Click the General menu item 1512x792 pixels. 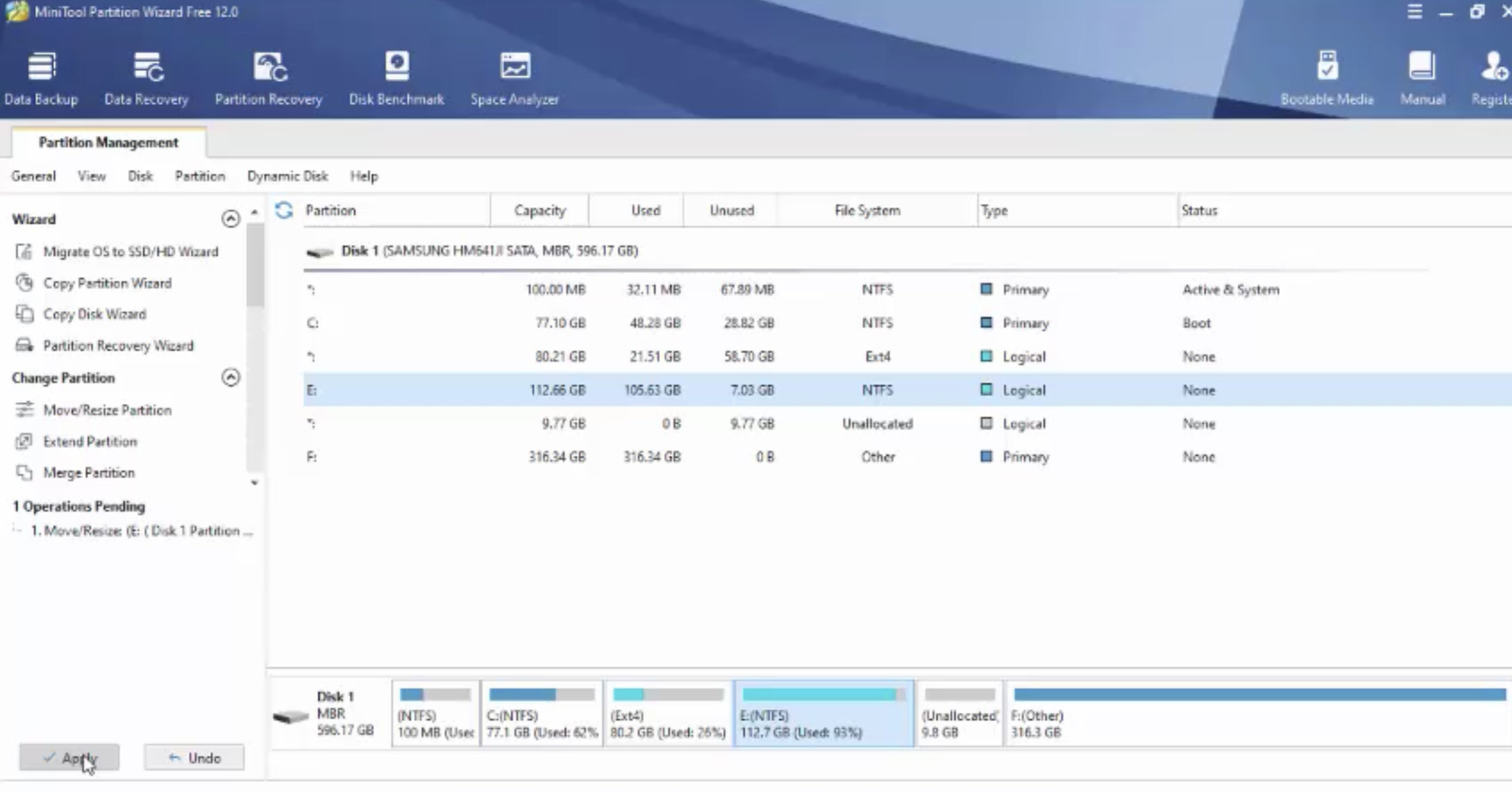pyautogui.click(x=33, y=176)
